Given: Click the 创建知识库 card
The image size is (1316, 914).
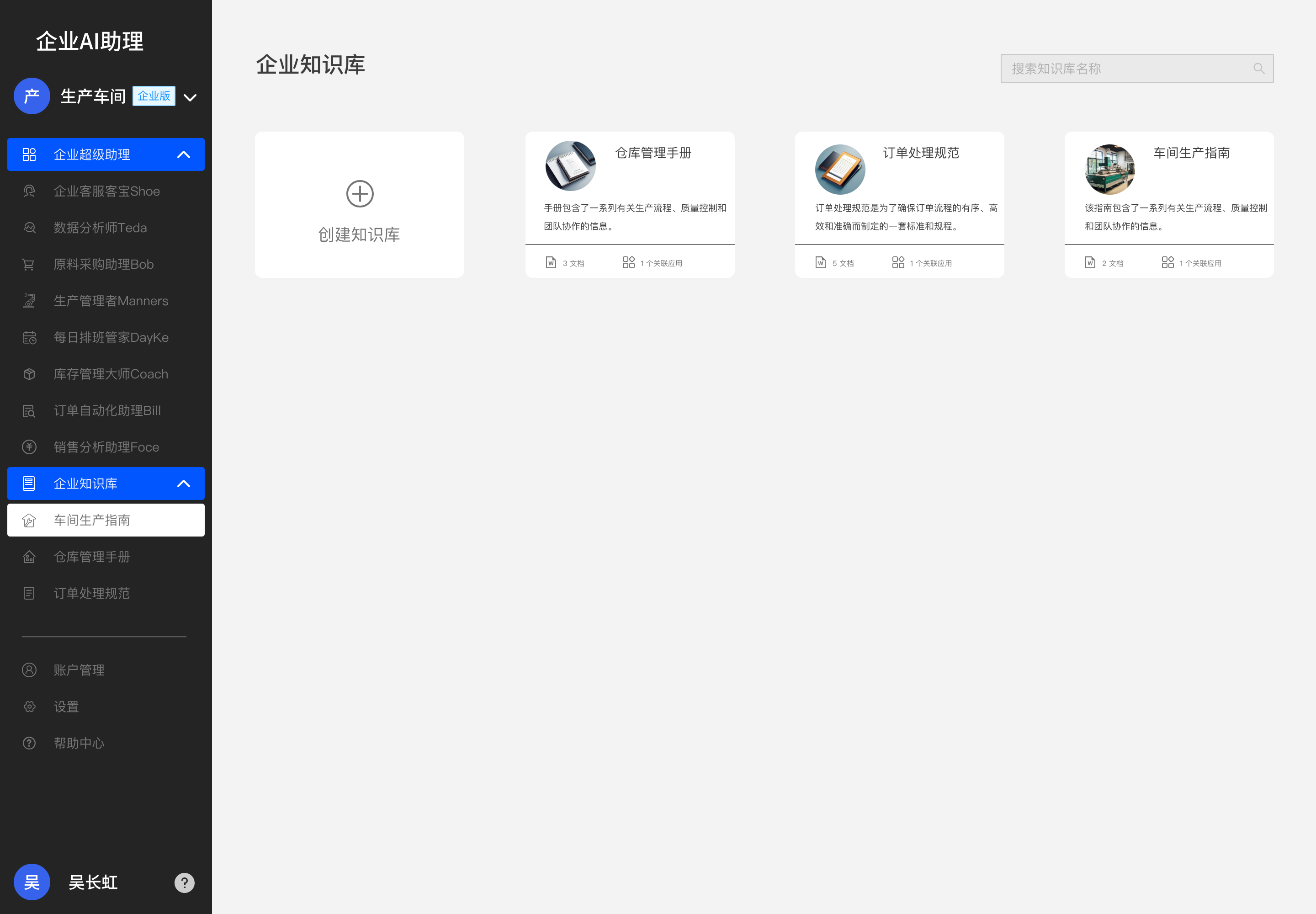Looking at the screenshot, I should click(x=359, y=204).
